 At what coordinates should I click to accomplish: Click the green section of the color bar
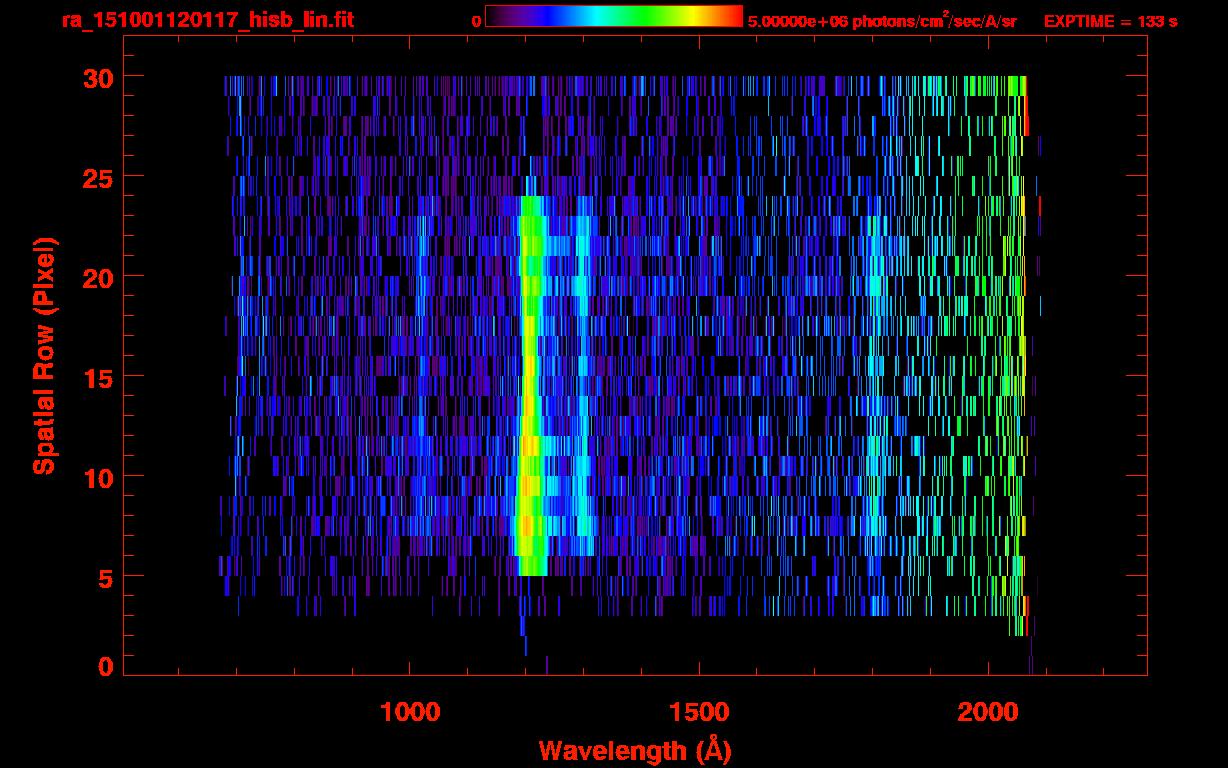pos(640,16)
